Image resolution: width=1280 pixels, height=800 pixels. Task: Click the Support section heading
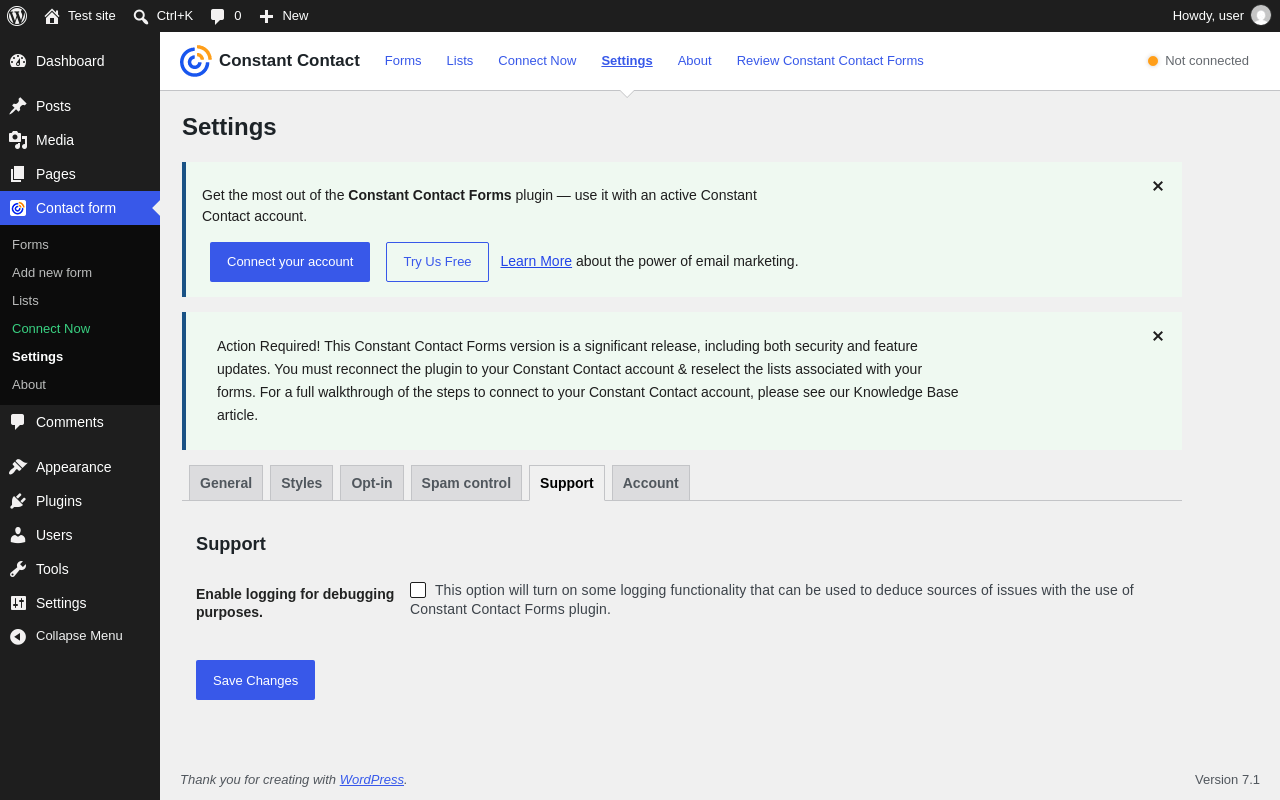pyautogui.click(x=231, y=544)
